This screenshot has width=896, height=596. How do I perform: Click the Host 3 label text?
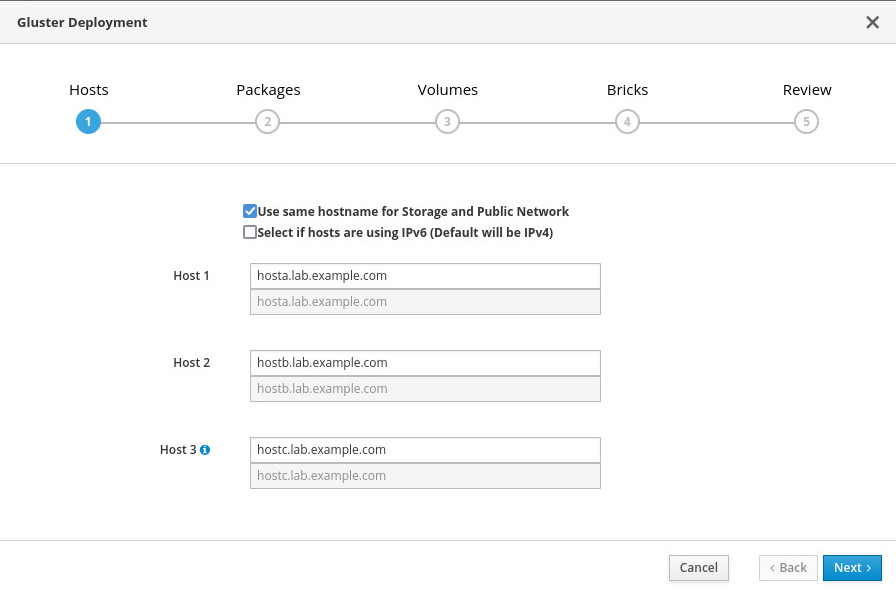coord(178,450)
